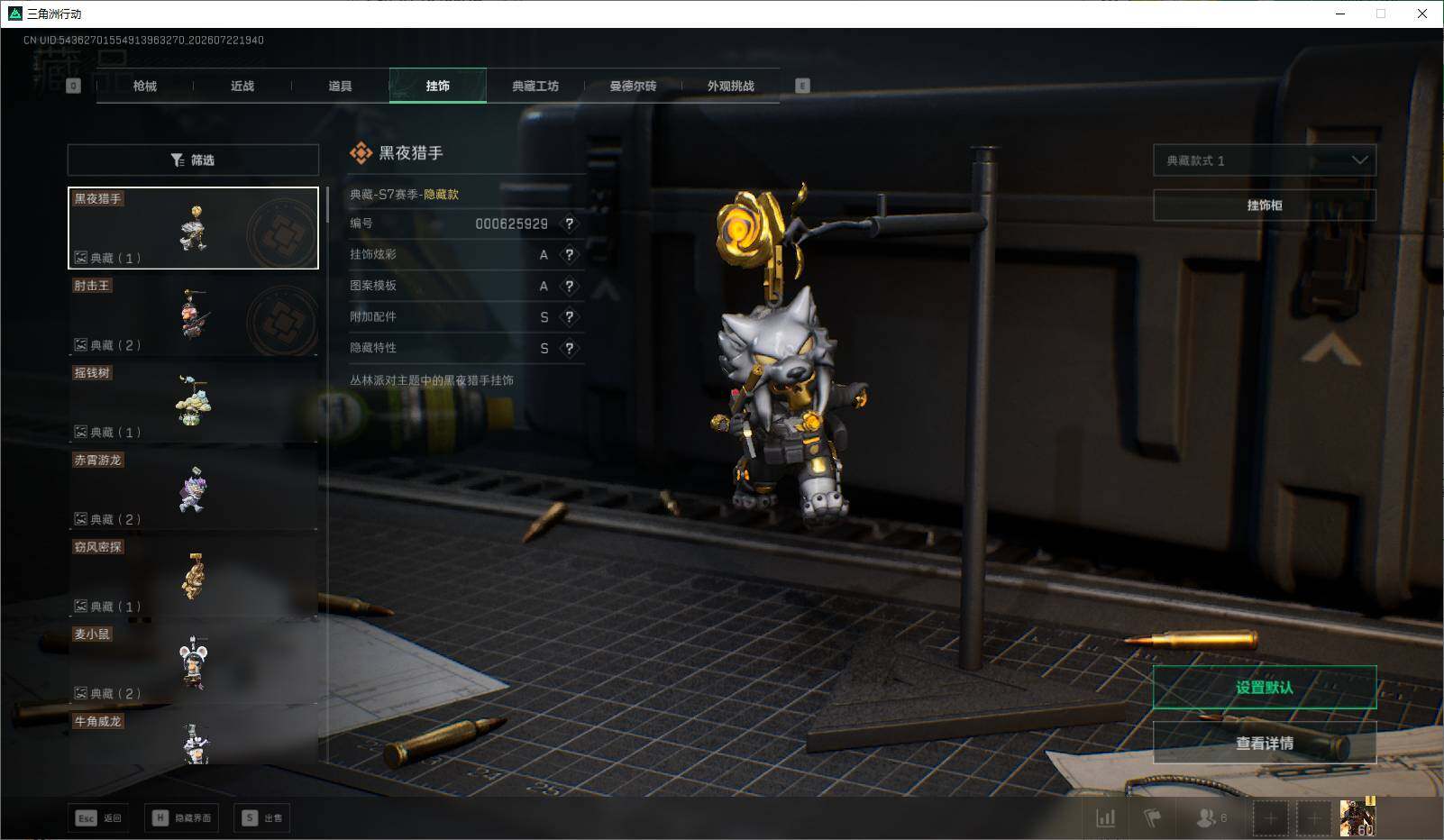Click the E next-tab key icon

click(x=802, y=86)
